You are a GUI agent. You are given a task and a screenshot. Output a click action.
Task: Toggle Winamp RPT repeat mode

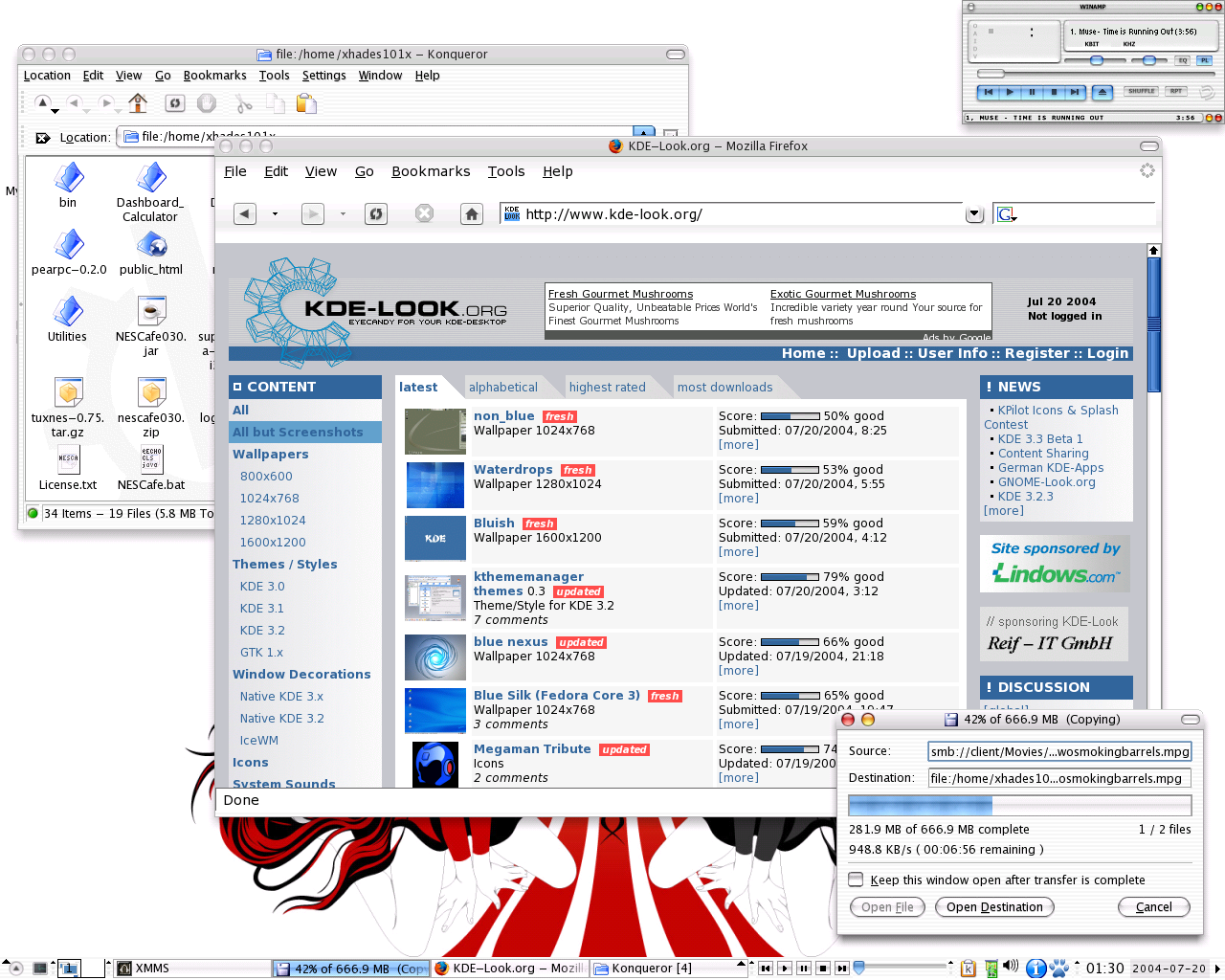pos(1176,92)
